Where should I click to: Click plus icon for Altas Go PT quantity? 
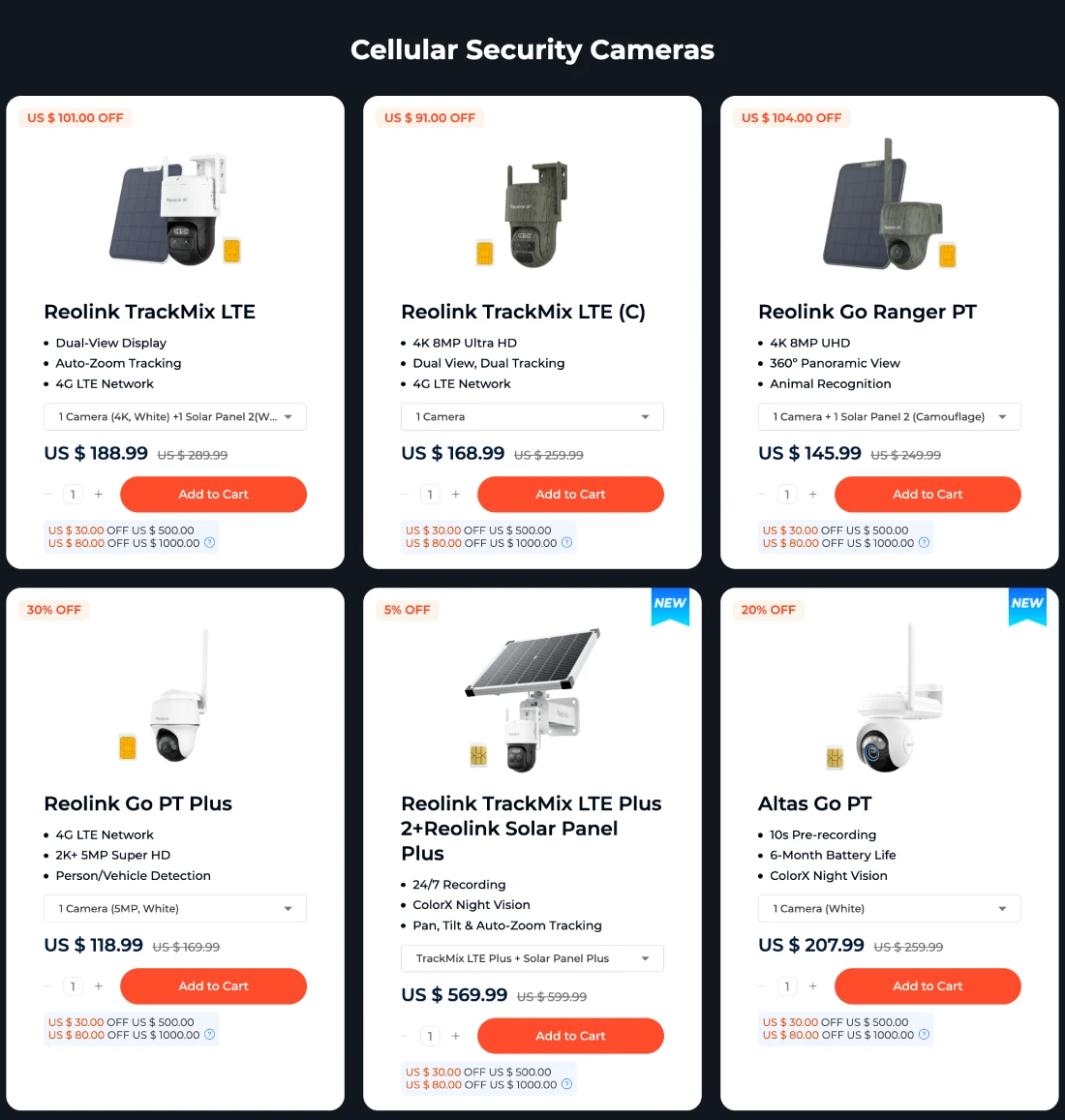click(813, 986)
